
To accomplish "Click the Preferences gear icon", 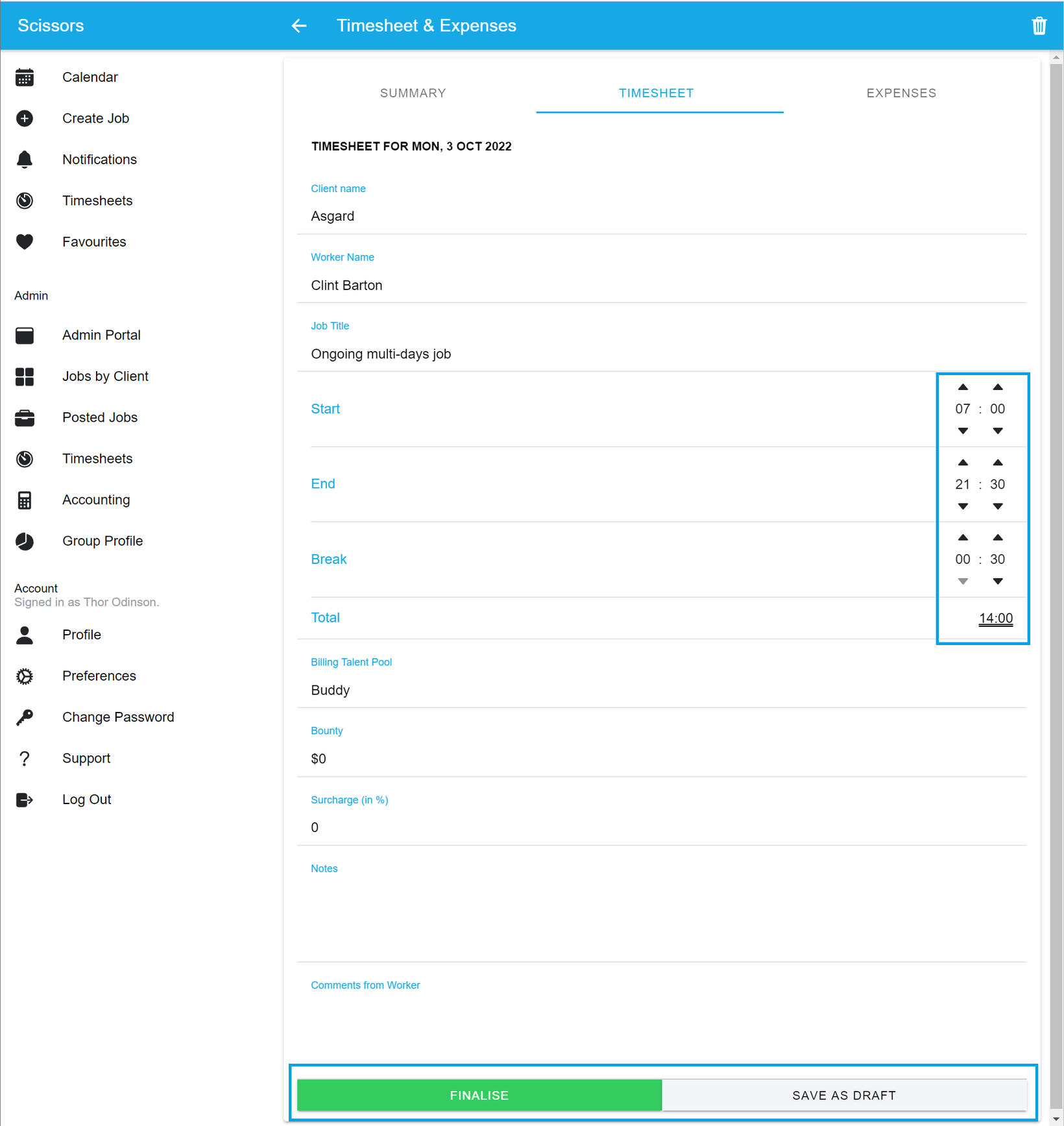I will click(25, 676).
